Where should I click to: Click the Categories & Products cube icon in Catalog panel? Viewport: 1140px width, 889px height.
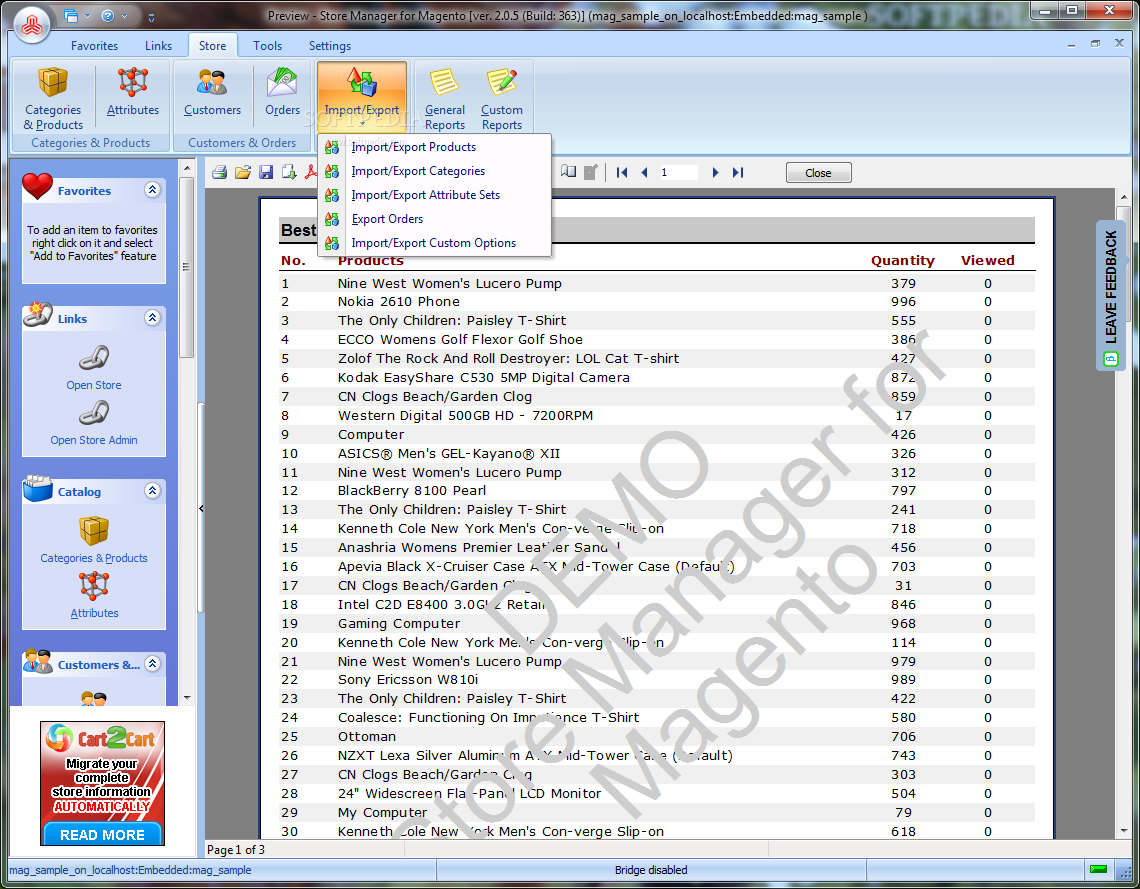click(94, 531)
